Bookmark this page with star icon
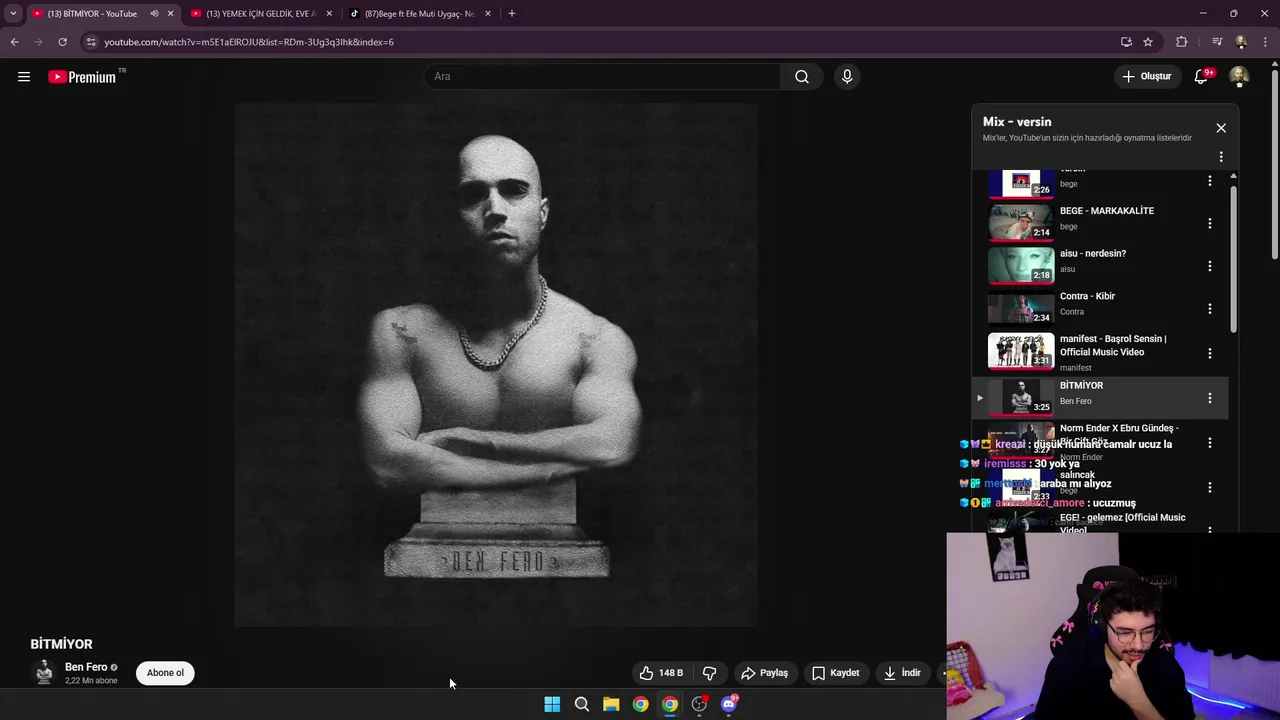1280x720 pixels. [x=1148, y=42]
